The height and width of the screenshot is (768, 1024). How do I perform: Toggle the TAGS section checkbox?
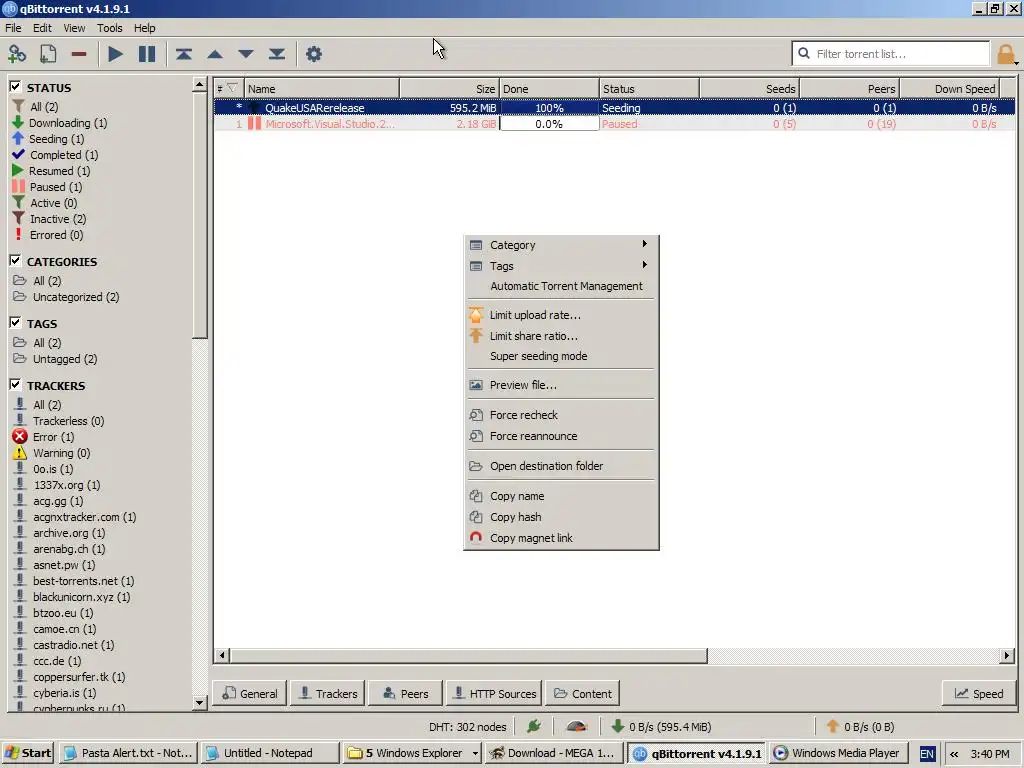pyautogui.click(x=16, y=323)
